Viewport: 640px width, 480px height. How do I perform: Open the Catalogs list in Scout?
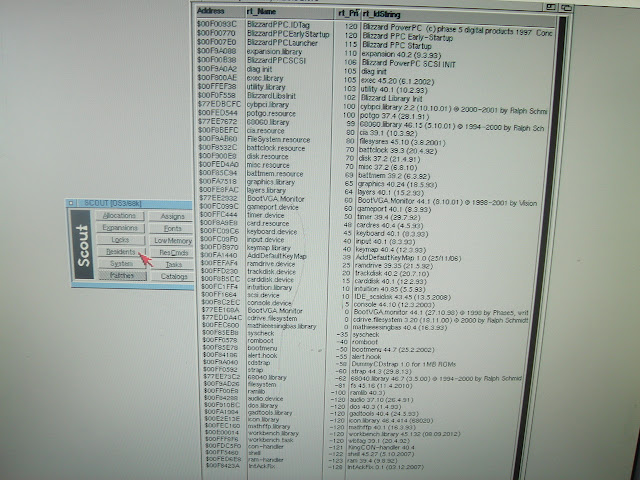point(172,276)
